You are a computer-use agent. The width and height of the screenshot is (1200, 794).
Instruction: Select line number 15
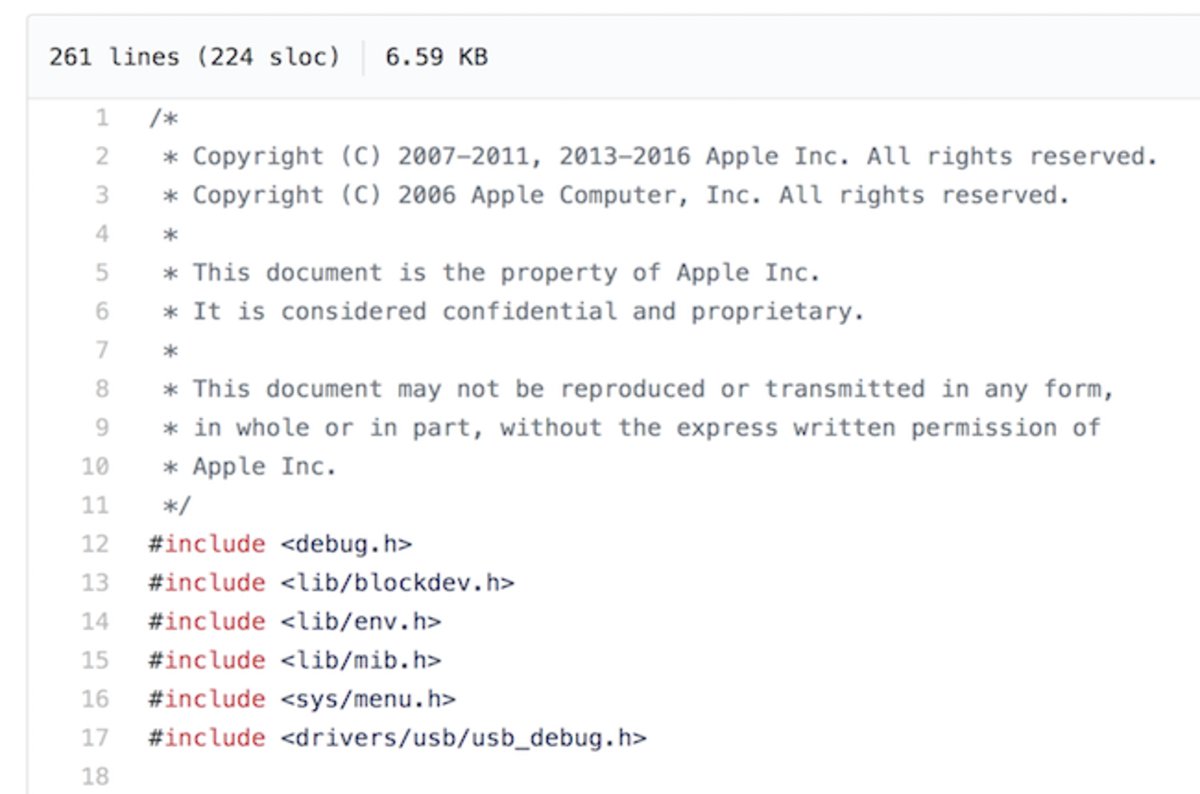coord(95,660)
